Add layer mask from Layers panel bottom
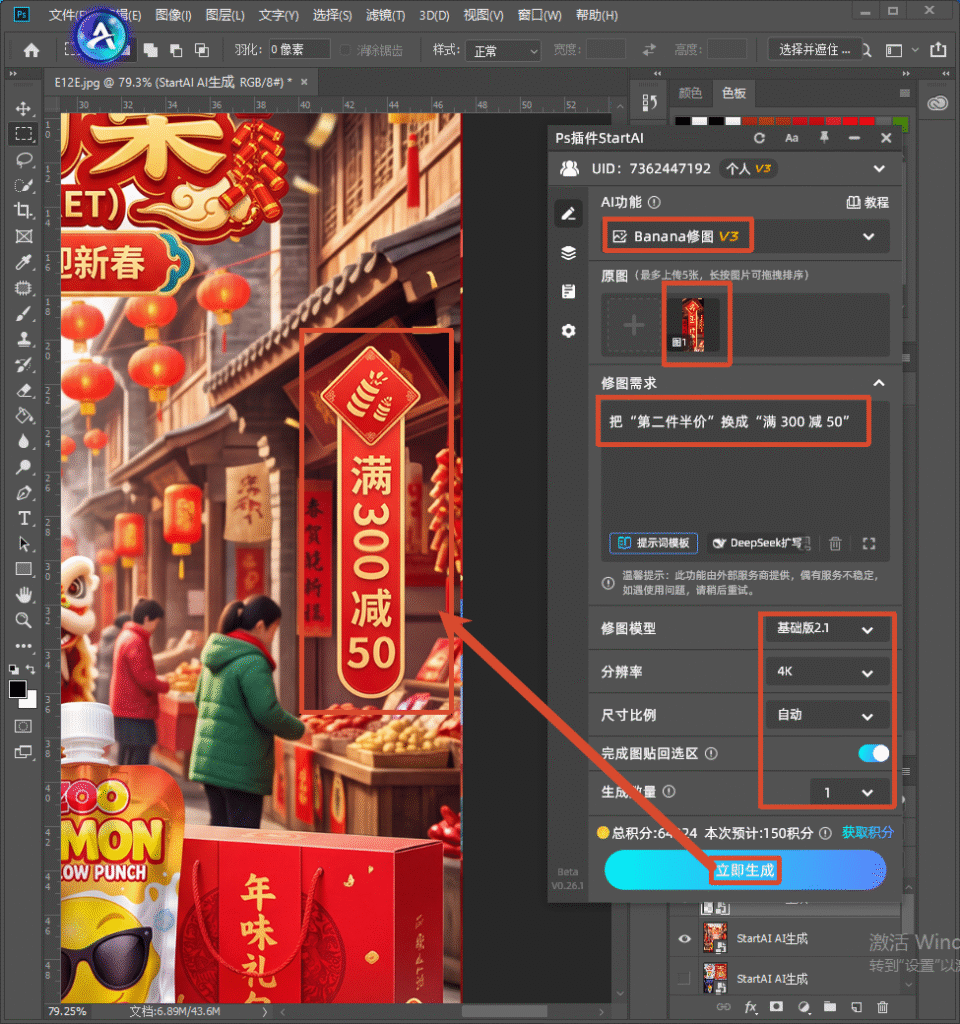Image resolution: width=960 pixels, height=1024 pixels. (776, 1007)
